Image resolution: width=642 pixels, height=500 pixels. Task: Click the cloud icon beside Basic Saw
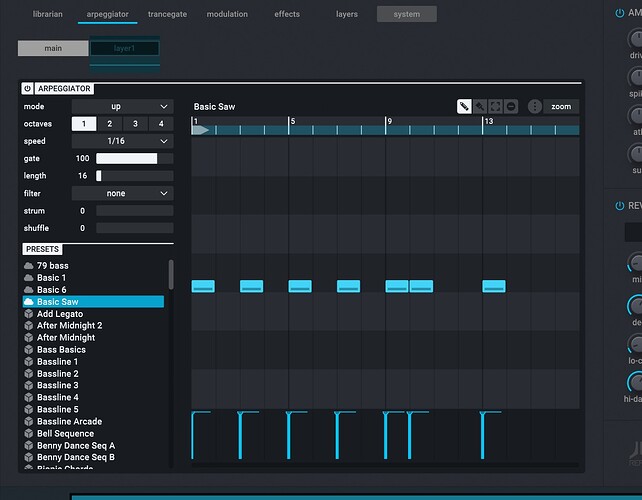coord(29,302)
